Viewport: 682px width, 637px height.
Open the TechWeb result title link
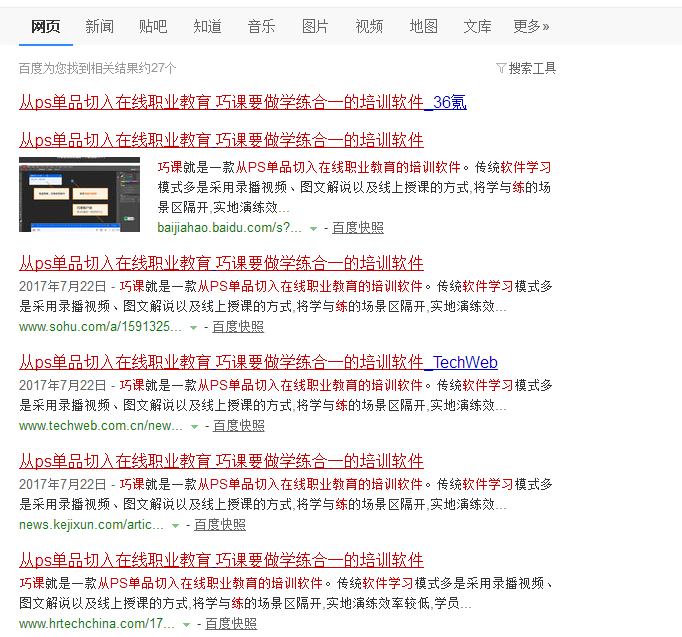pyautogui.click(x=258, y=363)
